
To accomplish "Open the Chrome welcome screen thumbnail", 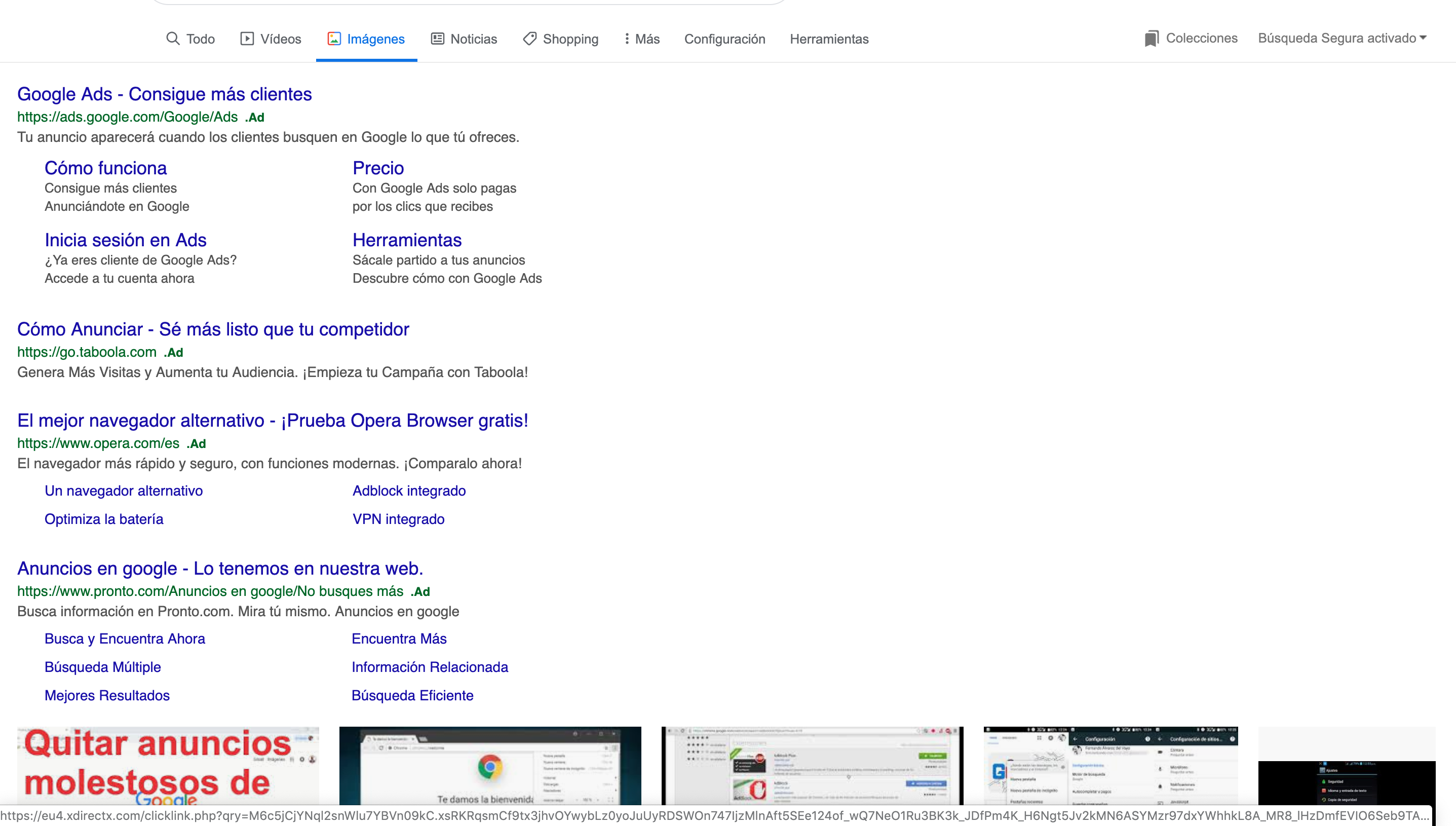I will [x=490, y=766].
